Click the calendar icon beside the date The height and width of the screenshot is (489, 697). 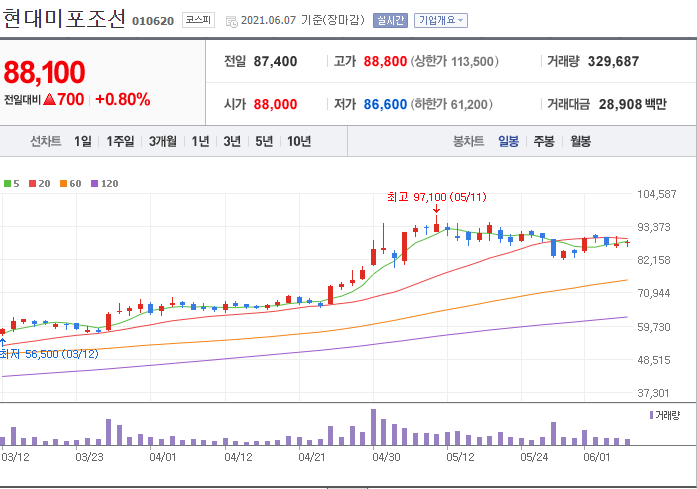[x=232, y=21]
